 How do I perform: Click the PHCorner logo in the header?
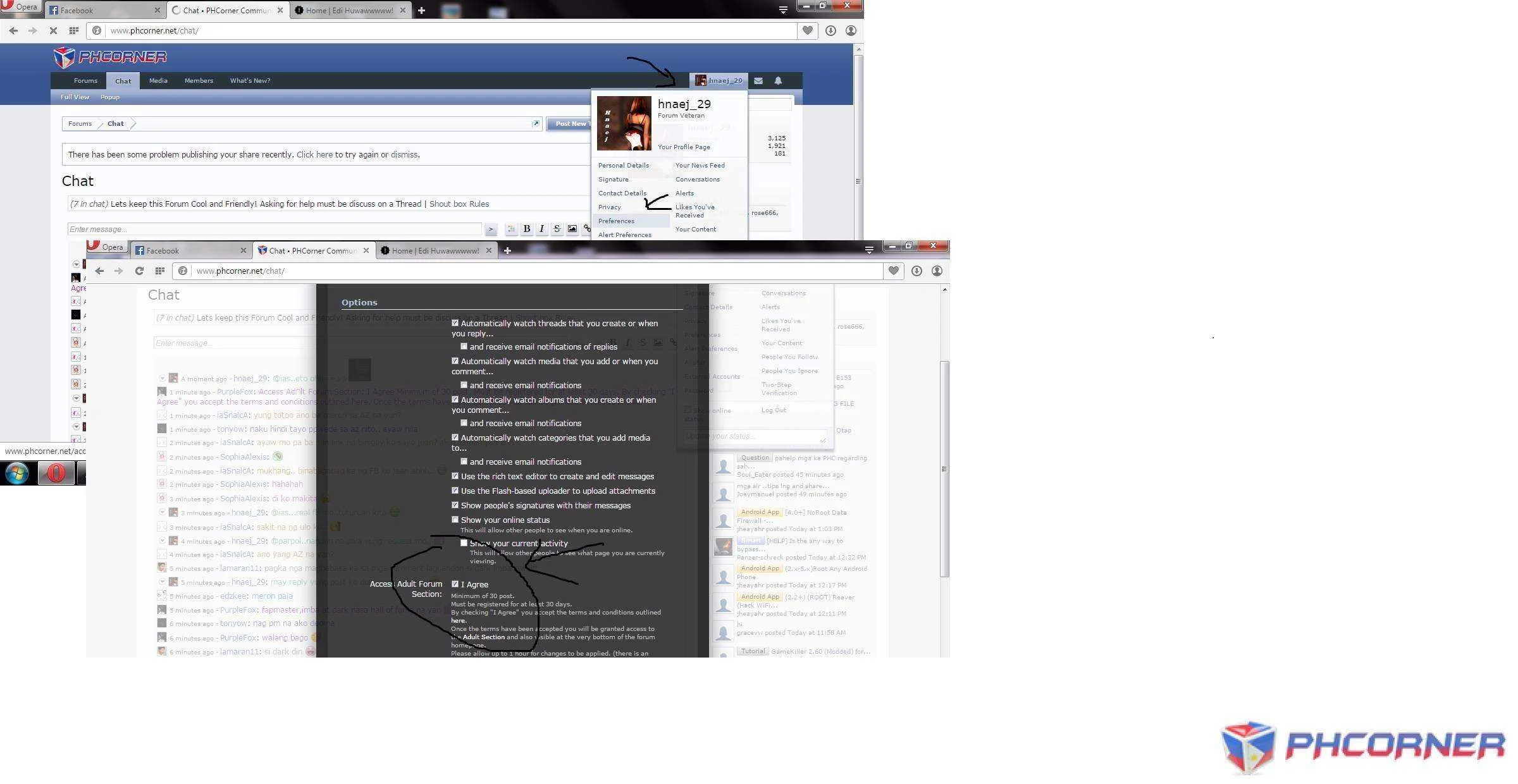(x=110, y=57)
